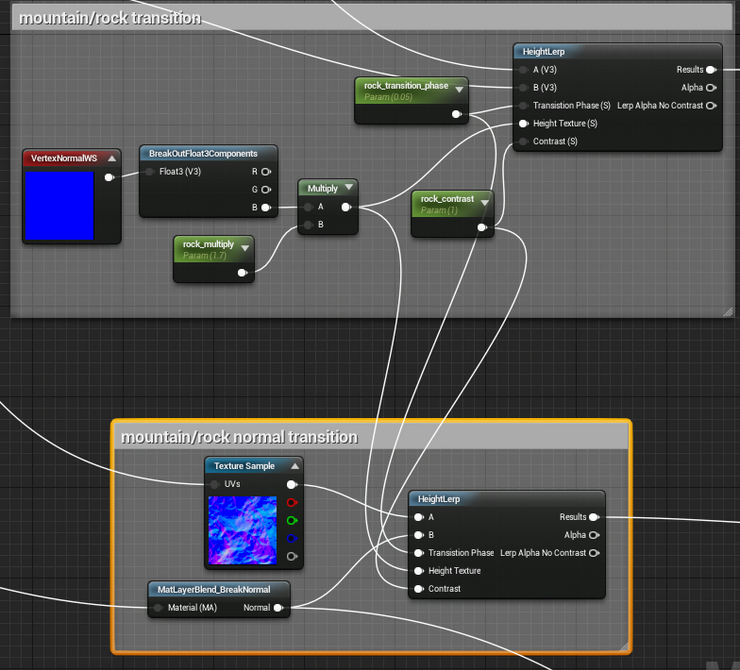Click the lower HeightLerp B input pin
The height and width of the screenshot is (670, 740).
tap(419, 535)
